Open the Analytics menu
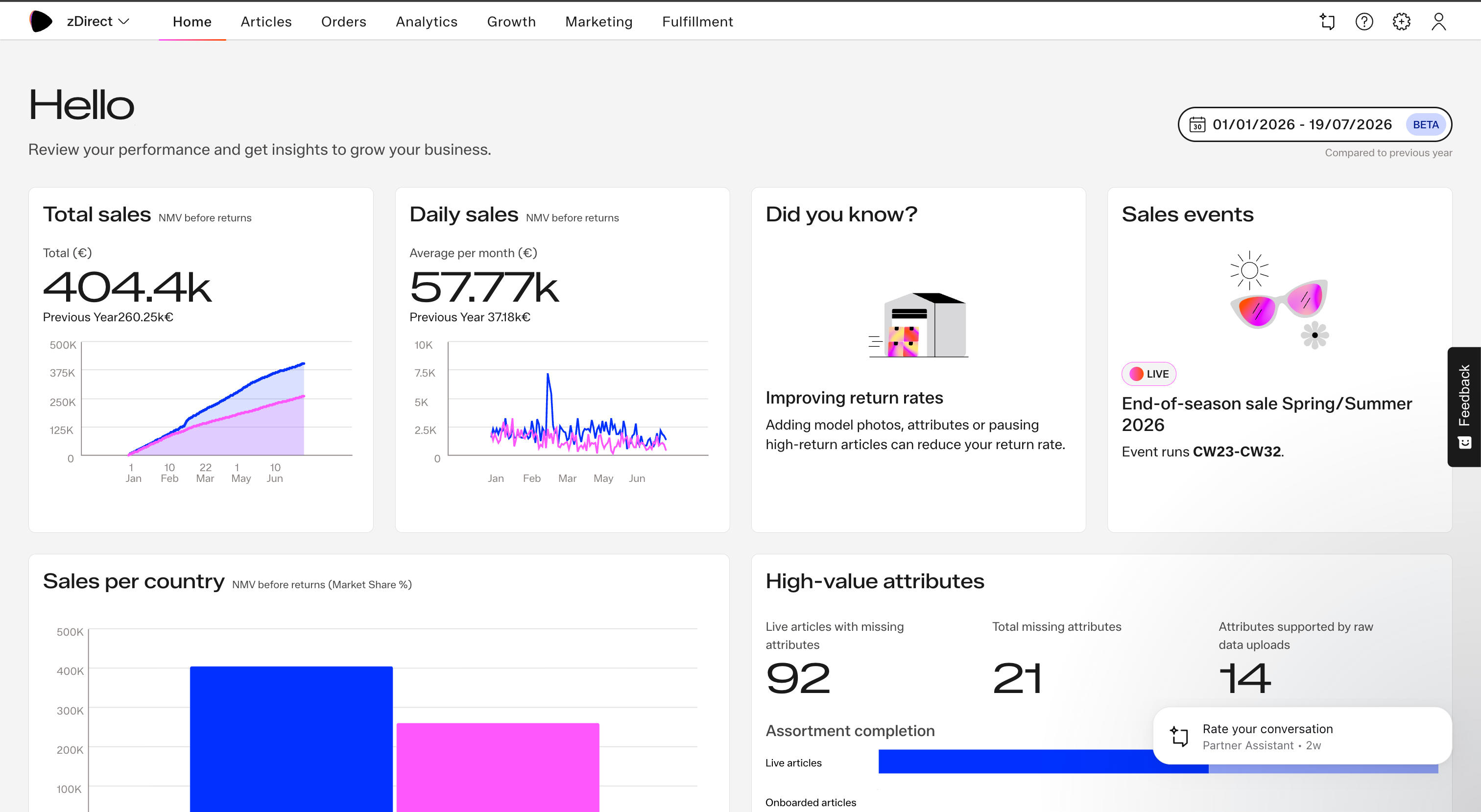The width and height of the screenshot is (1481, 812). 427,21
